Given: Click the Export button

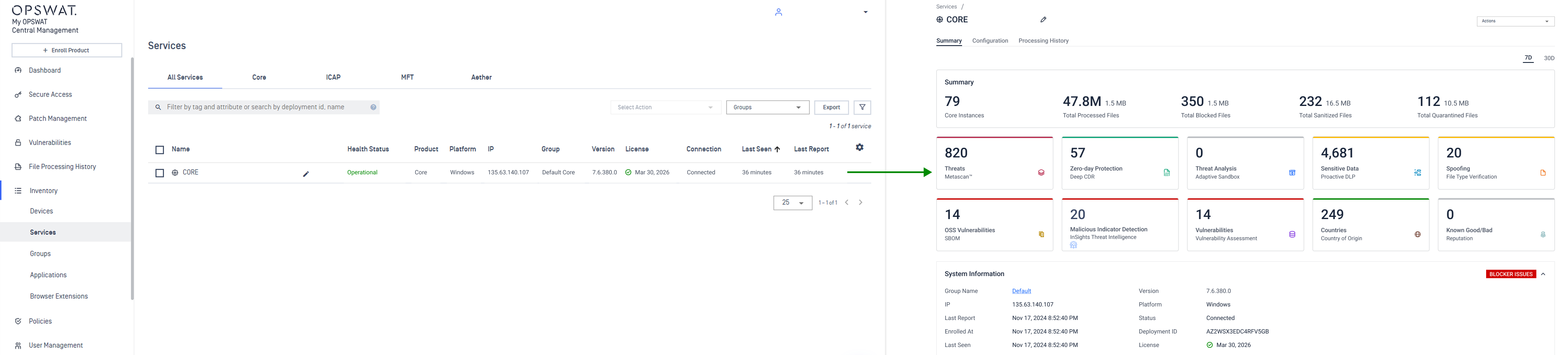Looking at the screenshot, I should pyautogui.click(x=831, y=107).
